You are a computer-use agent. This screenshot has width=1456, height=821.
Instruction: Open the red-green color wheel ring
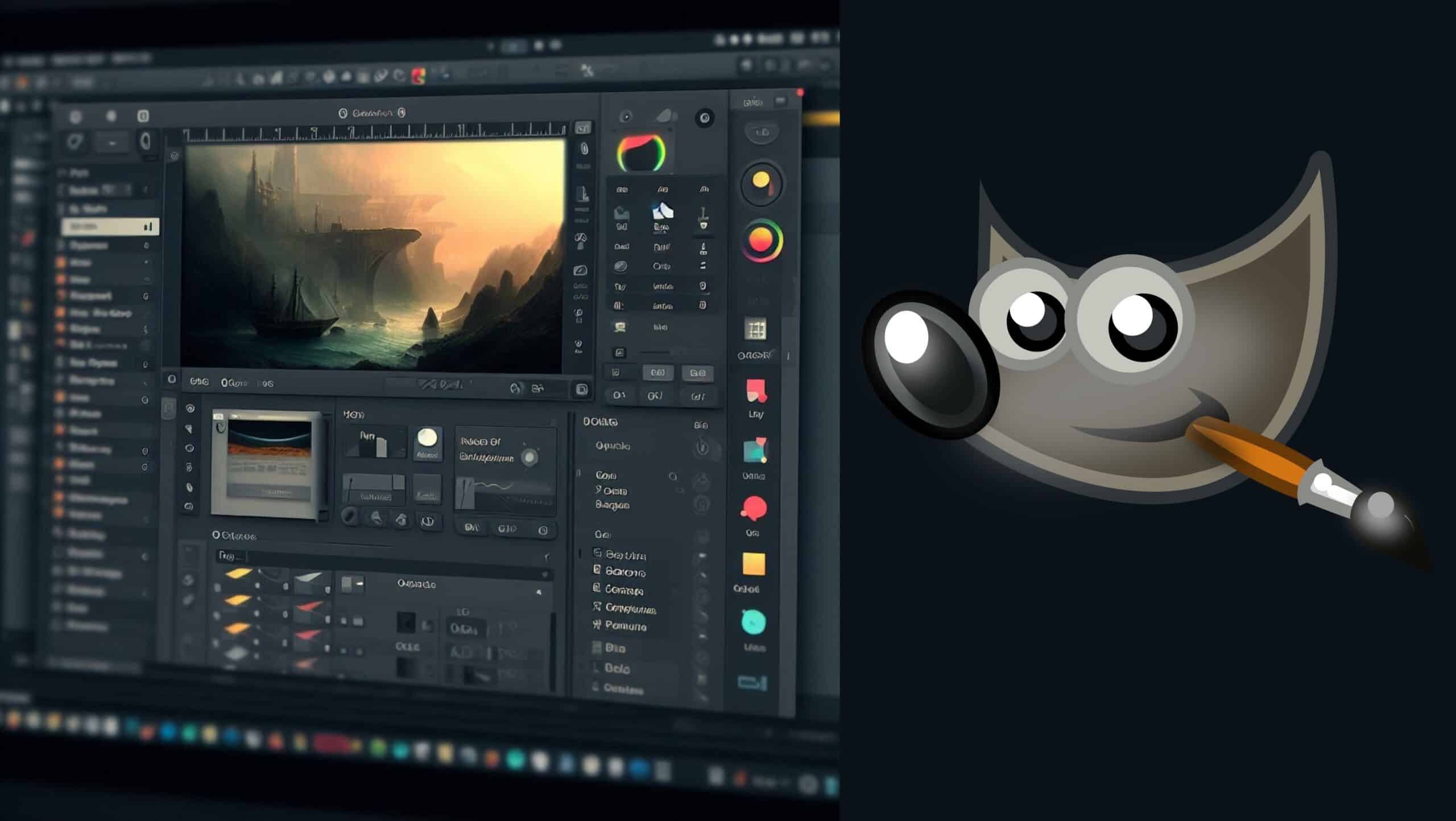641,153
